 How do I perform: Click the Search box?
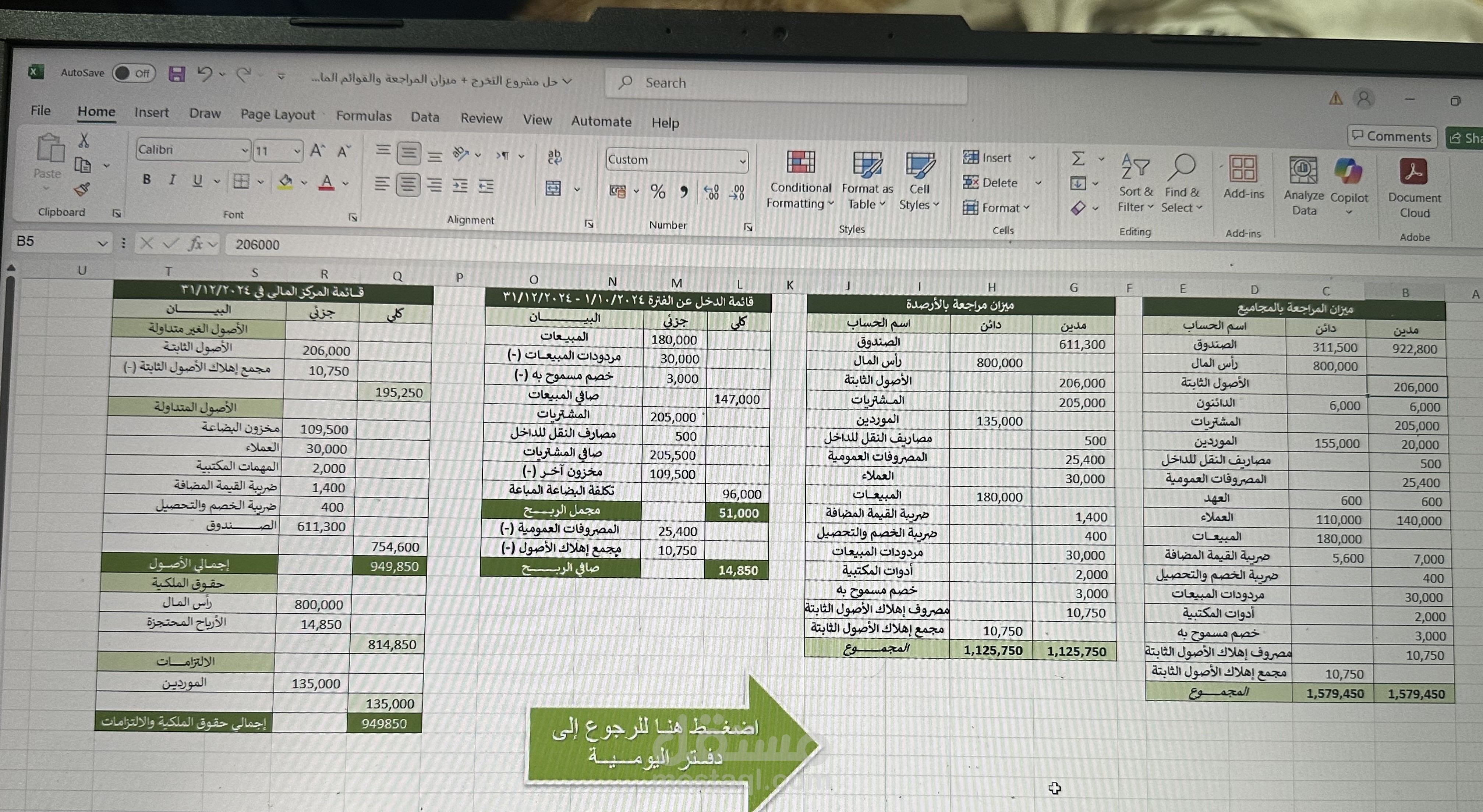[x=786, y=84]
